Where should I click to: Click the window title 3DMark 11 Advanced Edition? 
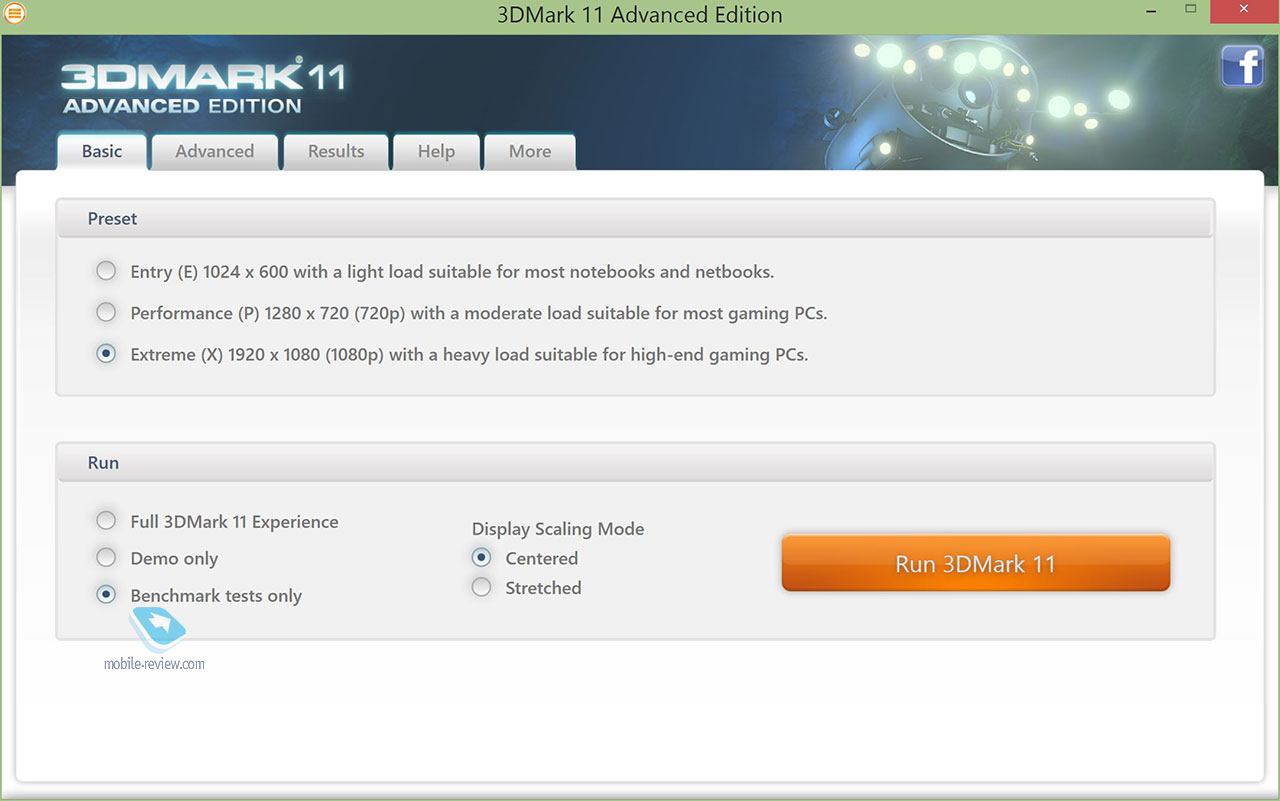tap(640, 15)
